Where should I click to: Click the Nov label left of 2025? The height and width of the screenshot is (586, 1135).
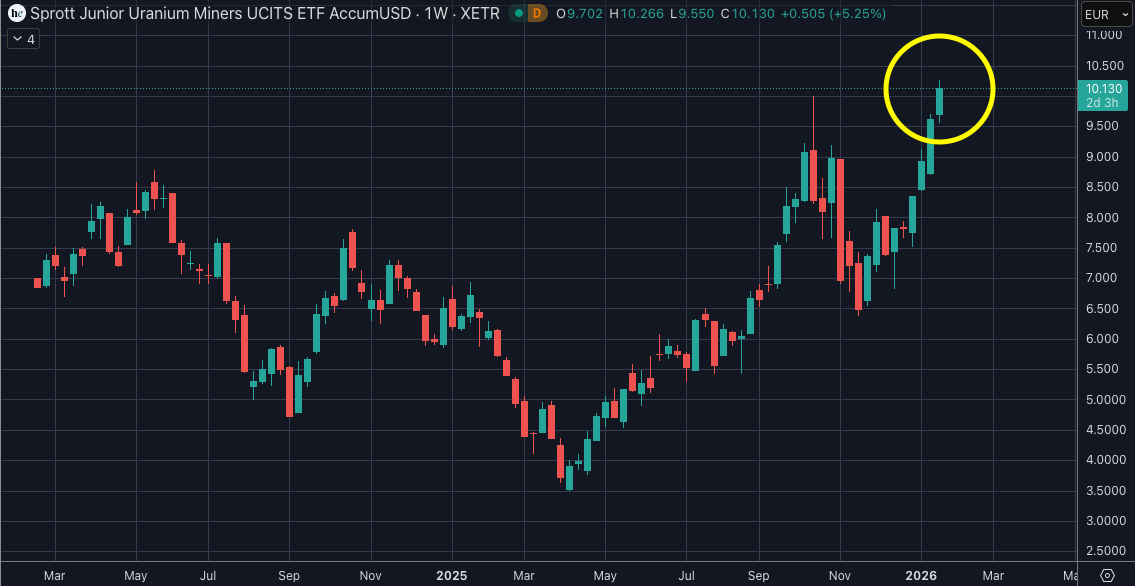[x=370, y=577]
